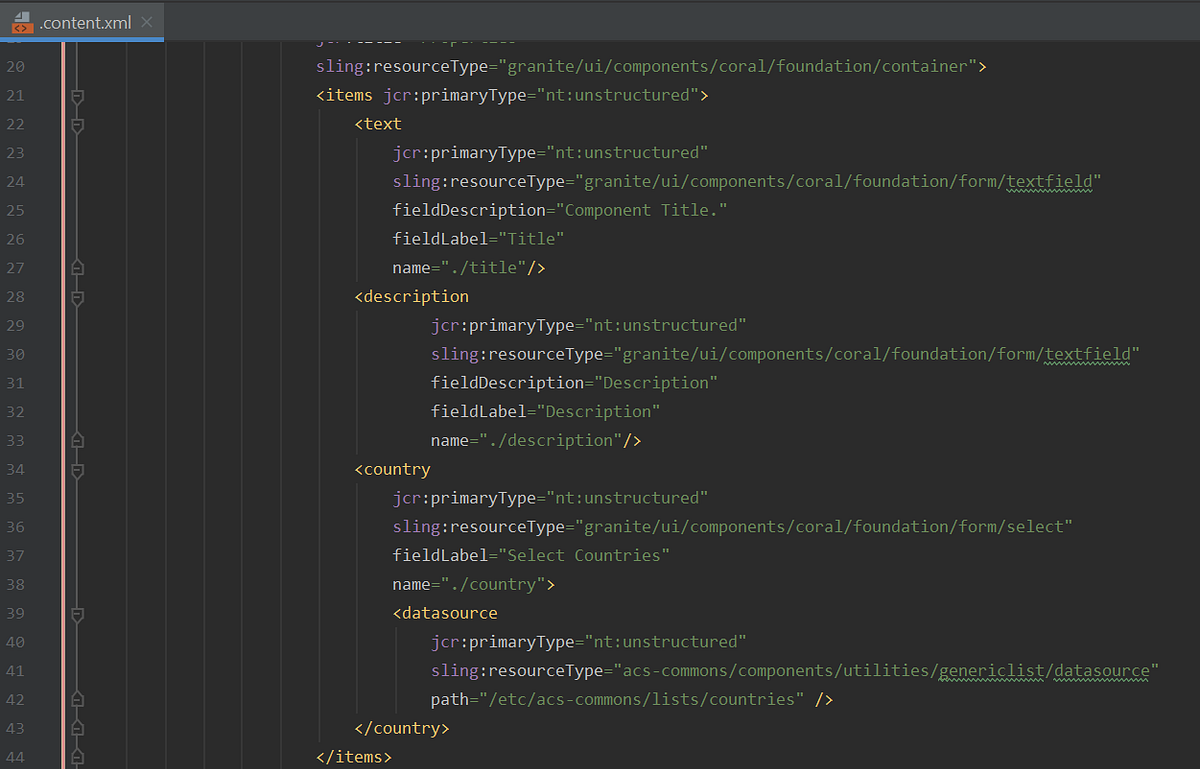
Task: Click jcr:primaryType attribute on line 35
Action: click(x=551, y=498)
